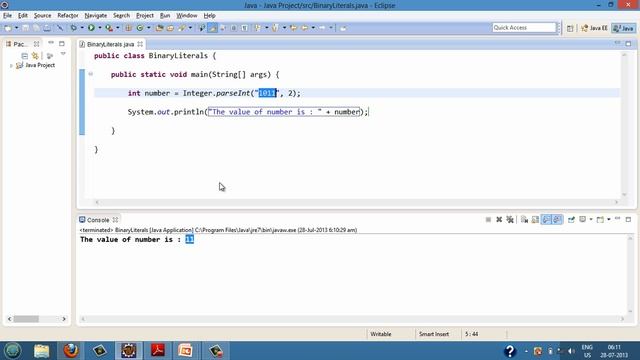Open Display Selected Console dropdown arrow
640x360 pixels.
click(591, 220)
